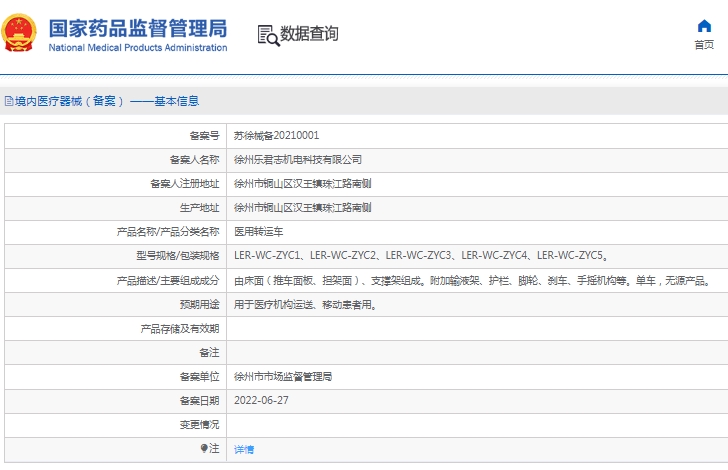The width and height of the screenshot is (728, 470).
Task: Select the 备案单位 label
Action: click(x=199, y=377)
